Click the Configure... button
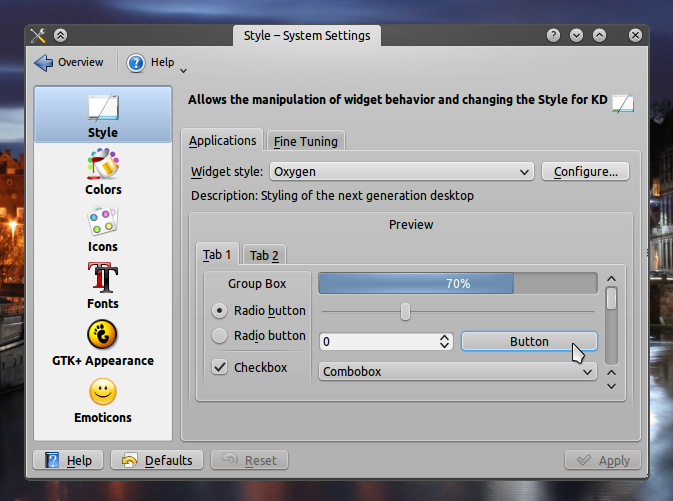 click(x=585, y=172)
